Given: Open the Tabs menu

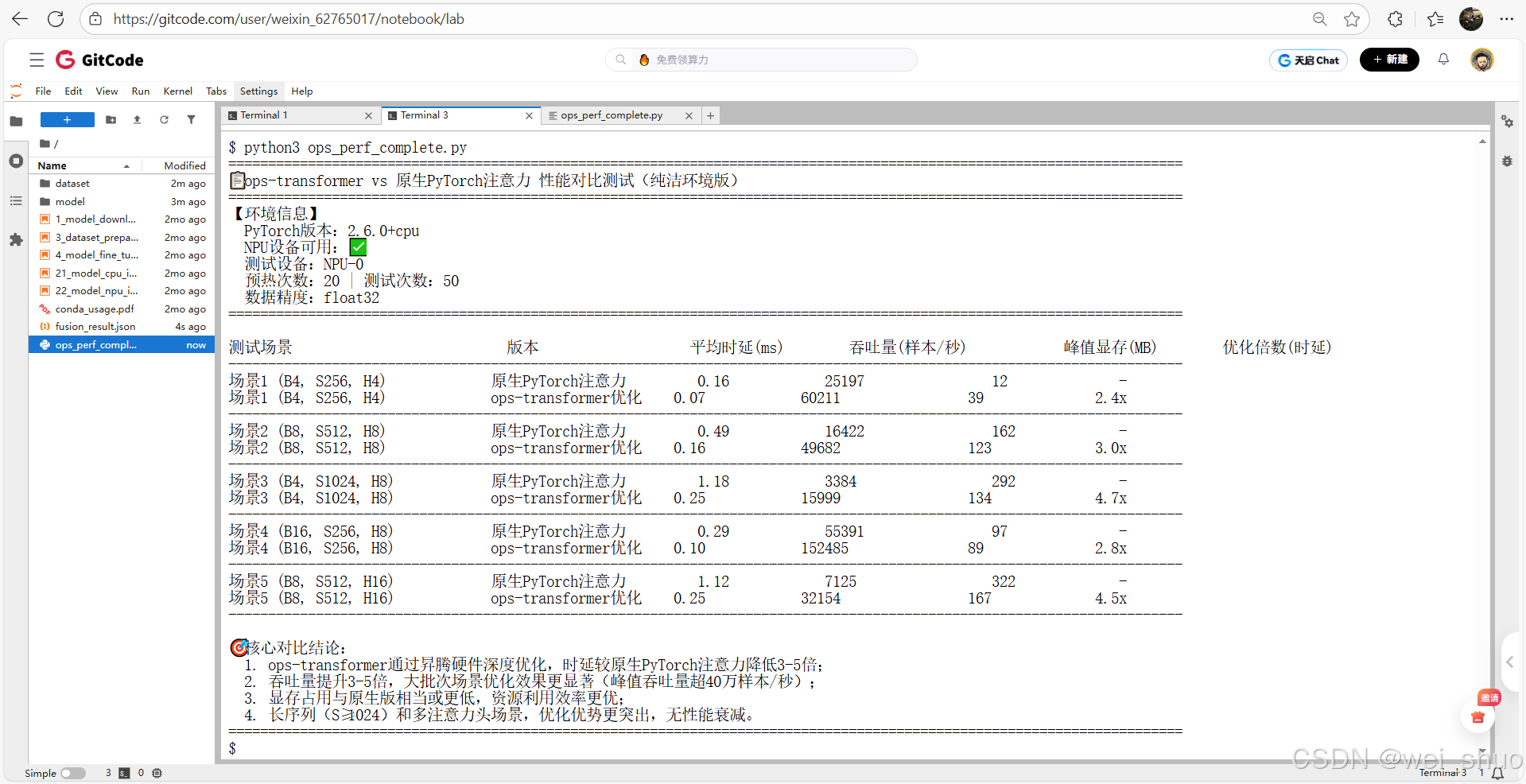Looking at the screenshot, I should [216, 91].
